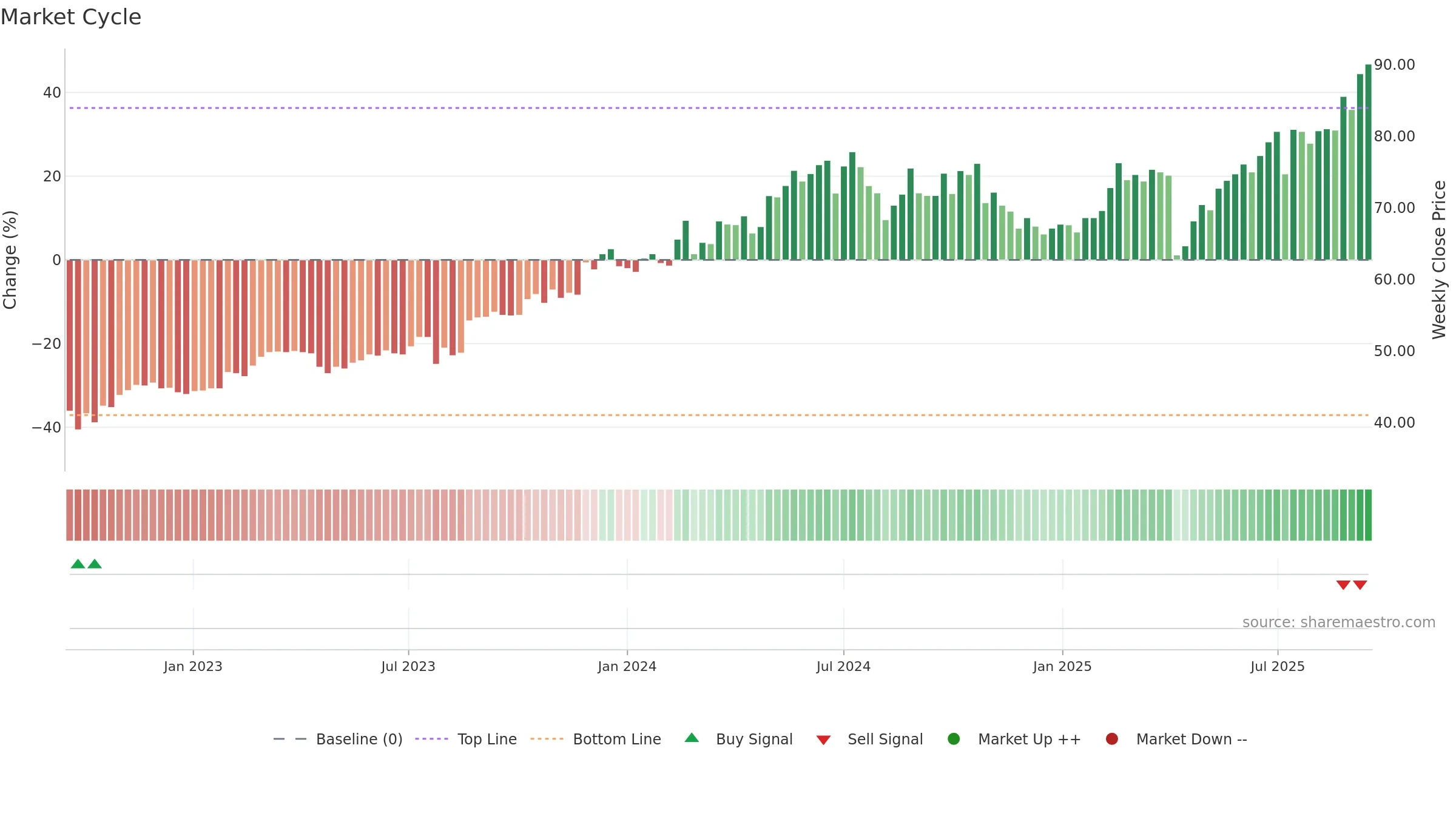The image size is (1456, 819).
Task: Click the Jan 2024 axis label
Action: coord(627,666)
